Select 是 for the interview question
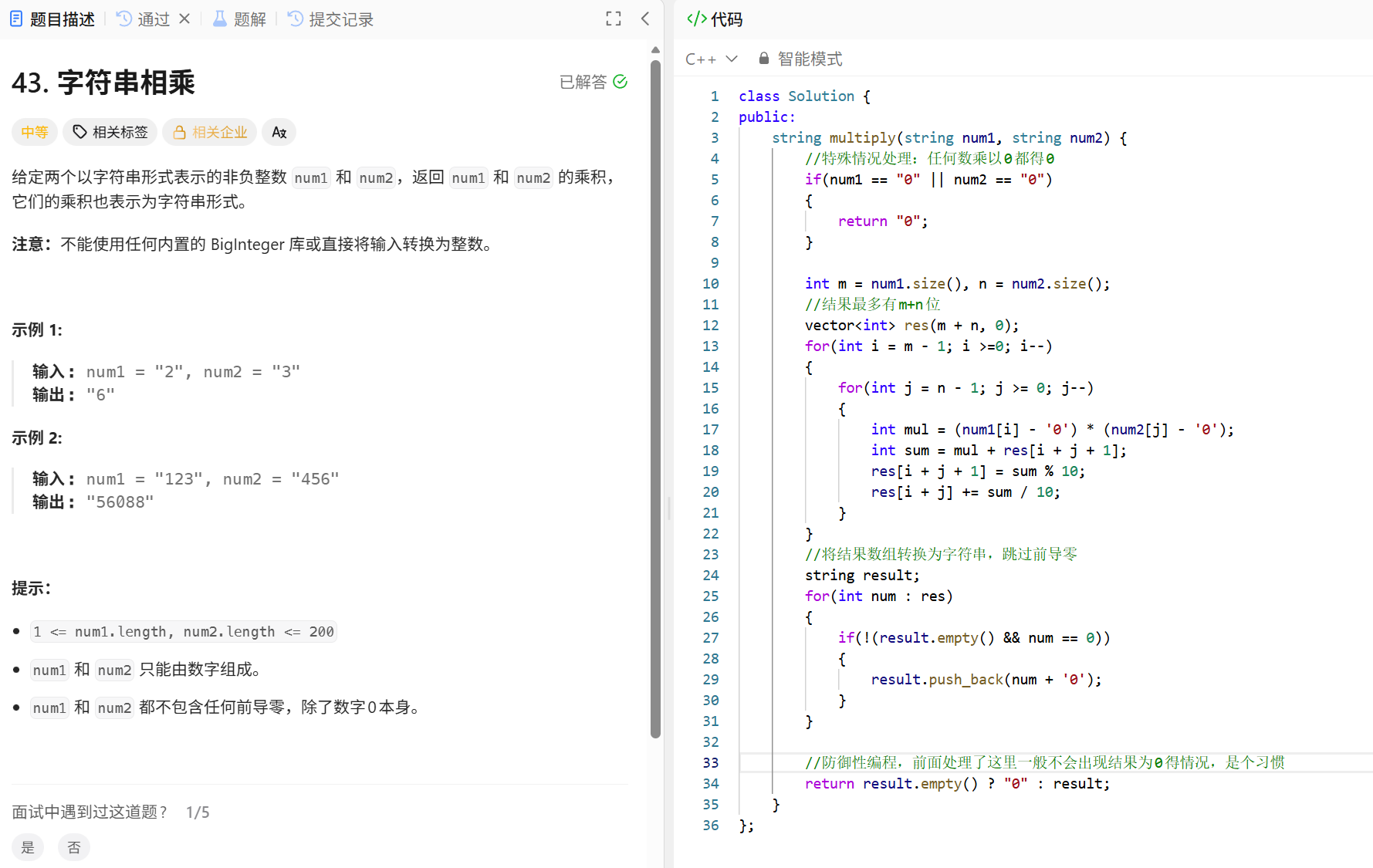Image resolution: width=1373 pixels, height=868 pixels. [28, 847]
